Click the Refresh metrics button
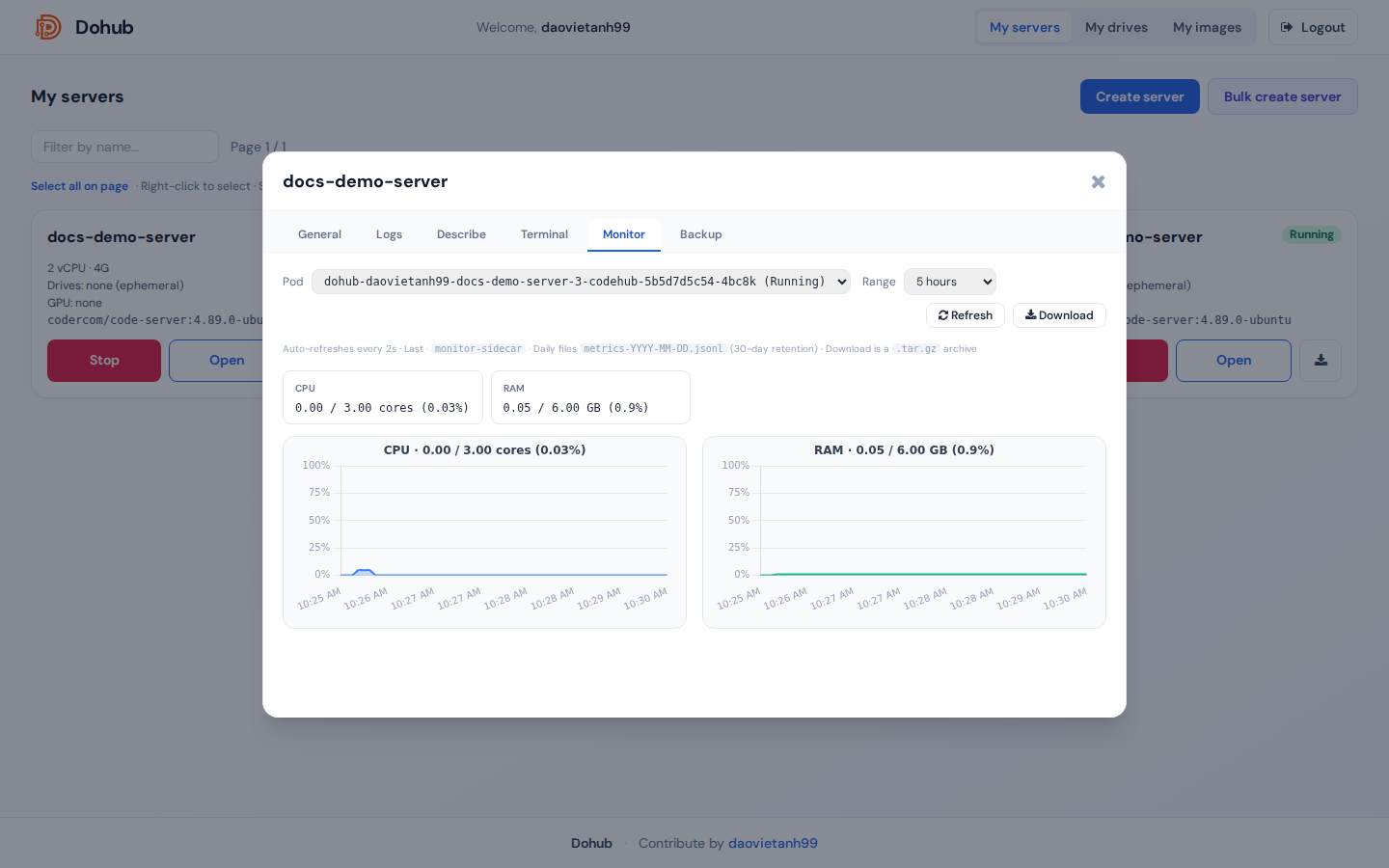 pos(965,315)
